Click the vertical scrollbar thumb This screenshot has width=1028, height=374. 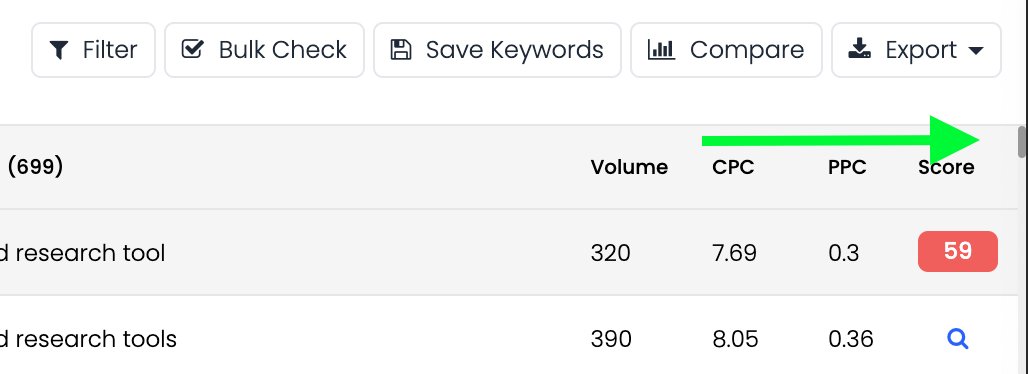tap(1021, 142)
